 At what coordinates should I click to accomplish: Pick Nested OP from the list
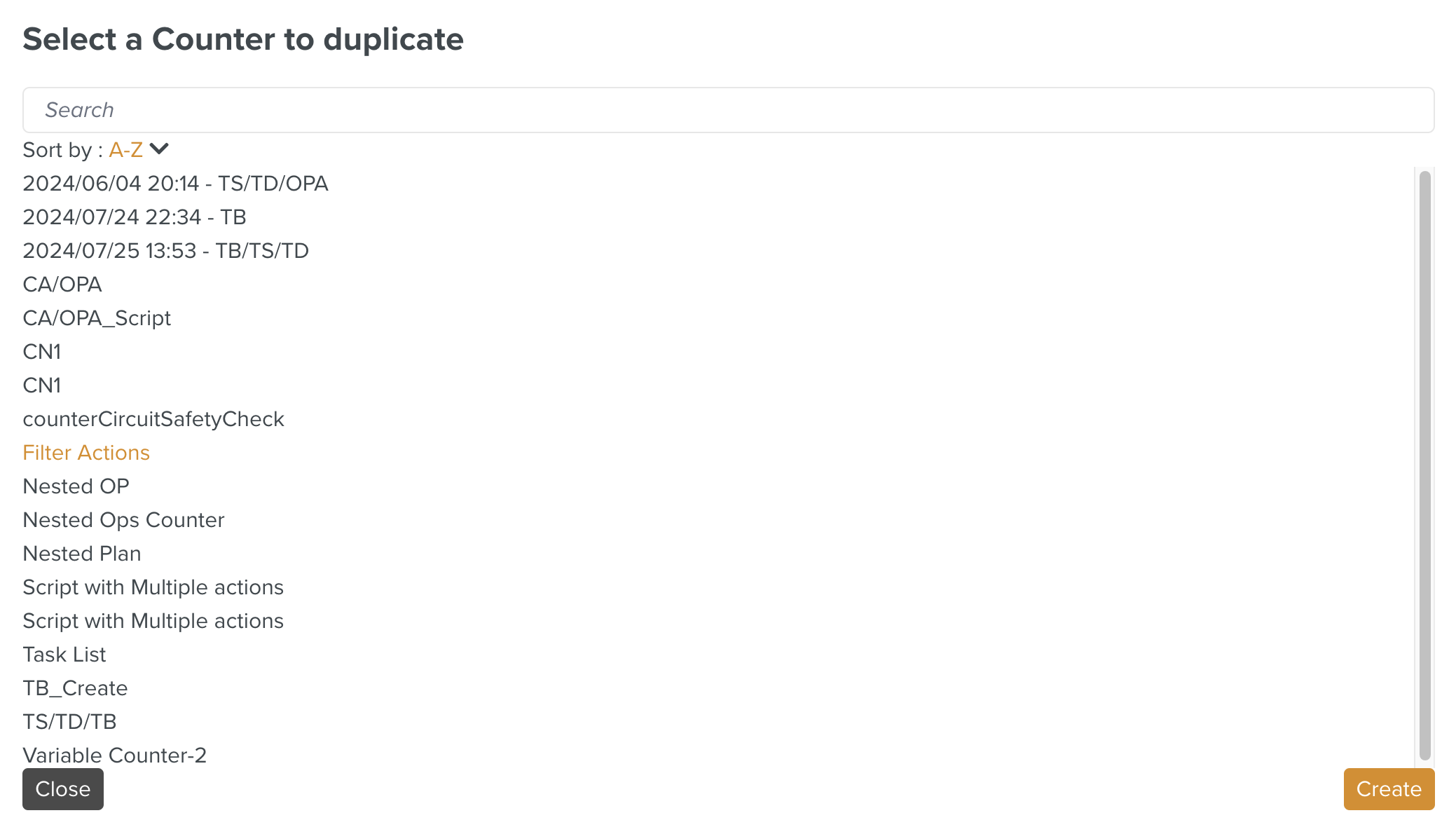(x=76, y=486)
